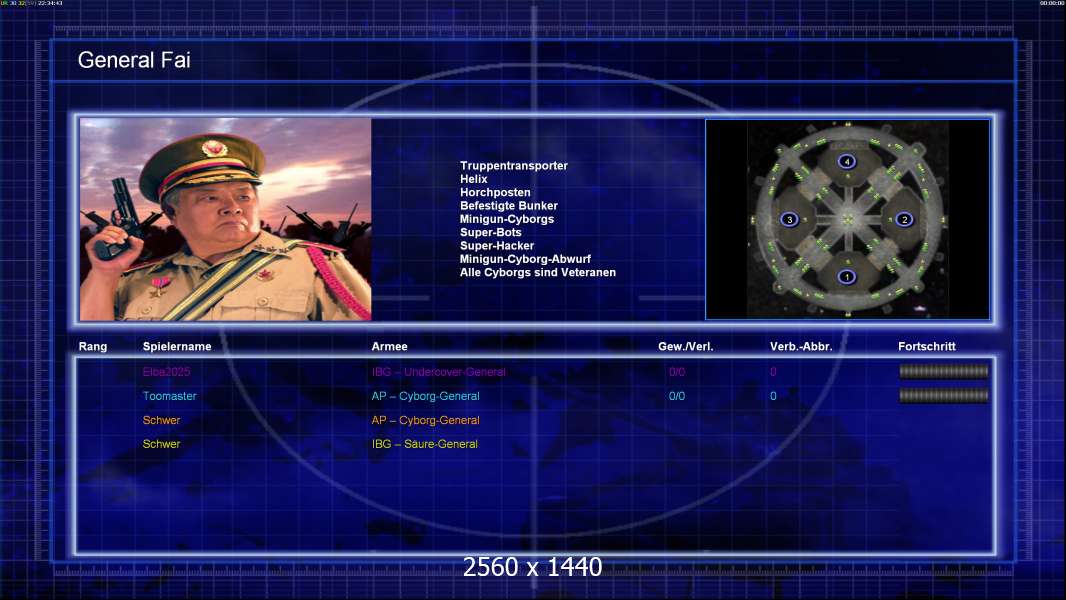Click the timer readout in the top-right corner
This screenshot has height=600, width=1066.
click(1052, 3)
